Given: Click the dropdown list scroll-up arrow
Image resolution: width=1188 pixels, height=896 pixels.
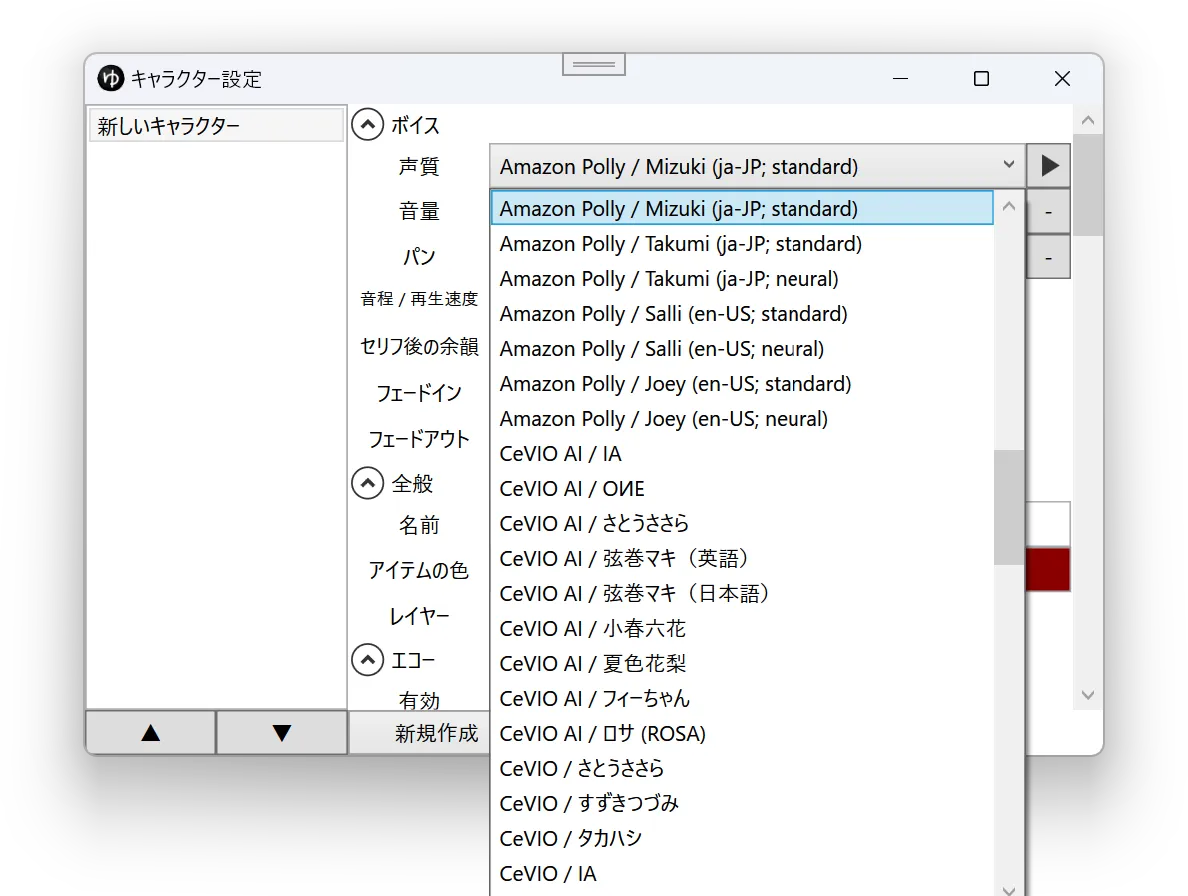Looking at the screenshot, I should click(x=1008, y=206).
